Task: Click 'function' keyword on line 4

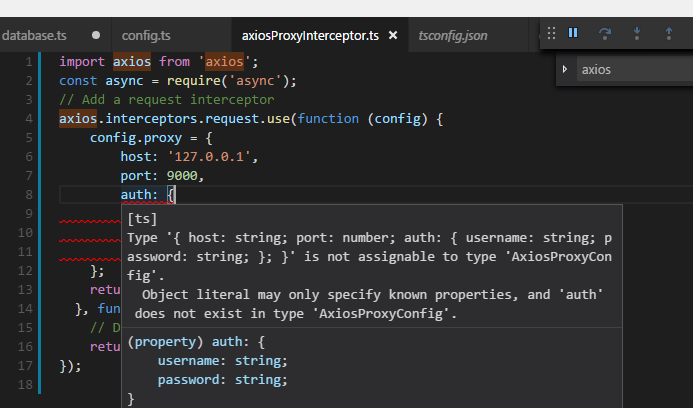Action: (x=328, y=119)
